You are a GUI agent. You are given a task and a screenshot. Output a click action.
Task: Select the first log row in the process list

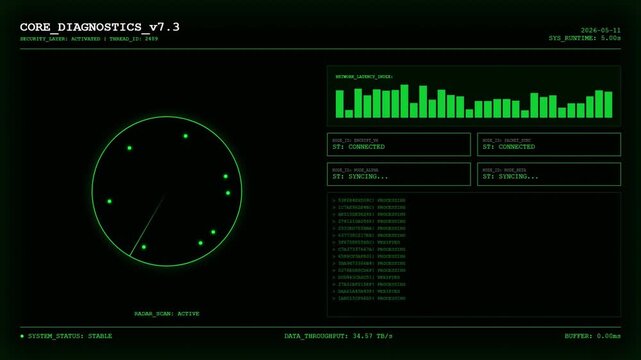point(369,201)
